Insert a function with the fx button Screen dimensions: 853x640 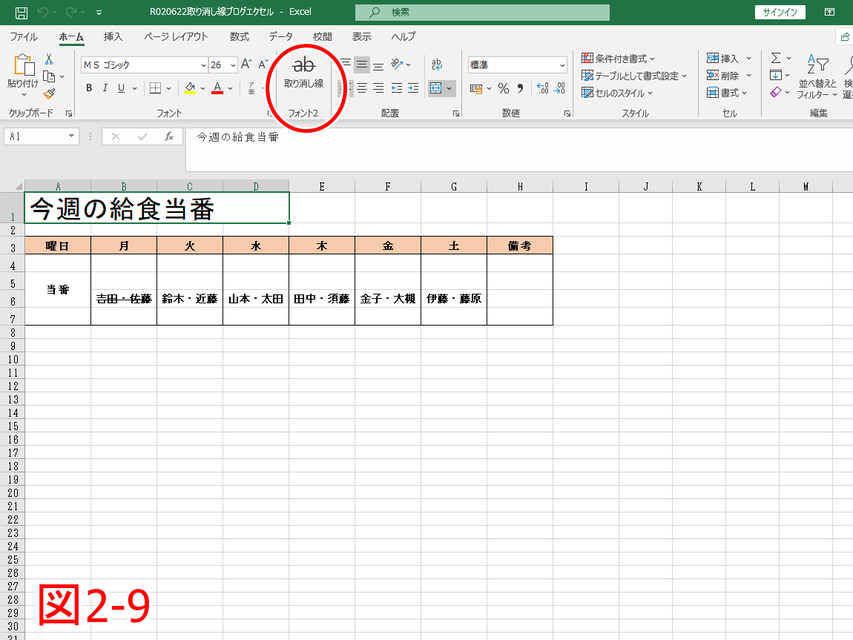[x=169, y=137]
